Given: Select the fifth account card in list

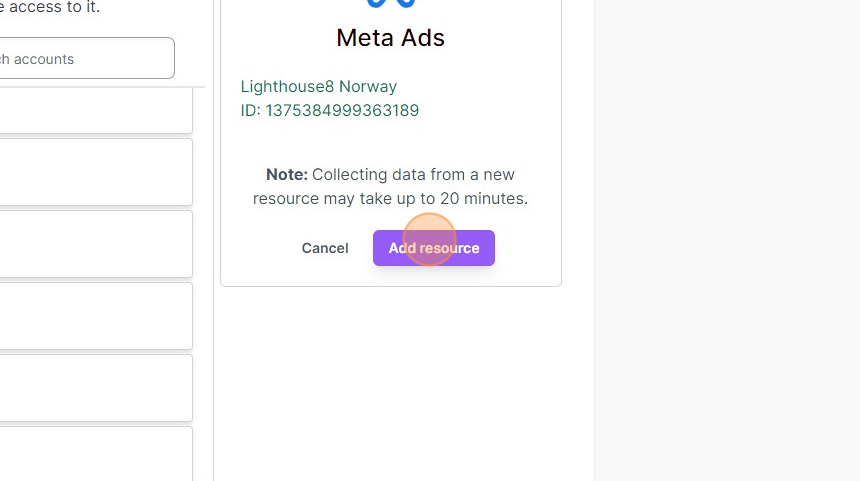Looking at the screenshot, I should [96, 388].
